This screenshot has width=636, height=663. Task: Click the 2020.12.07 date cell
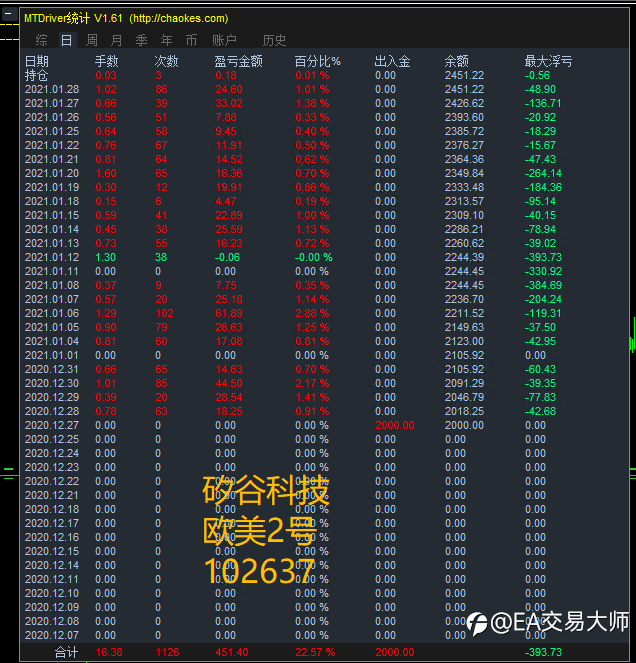click(x=52, y=635)
